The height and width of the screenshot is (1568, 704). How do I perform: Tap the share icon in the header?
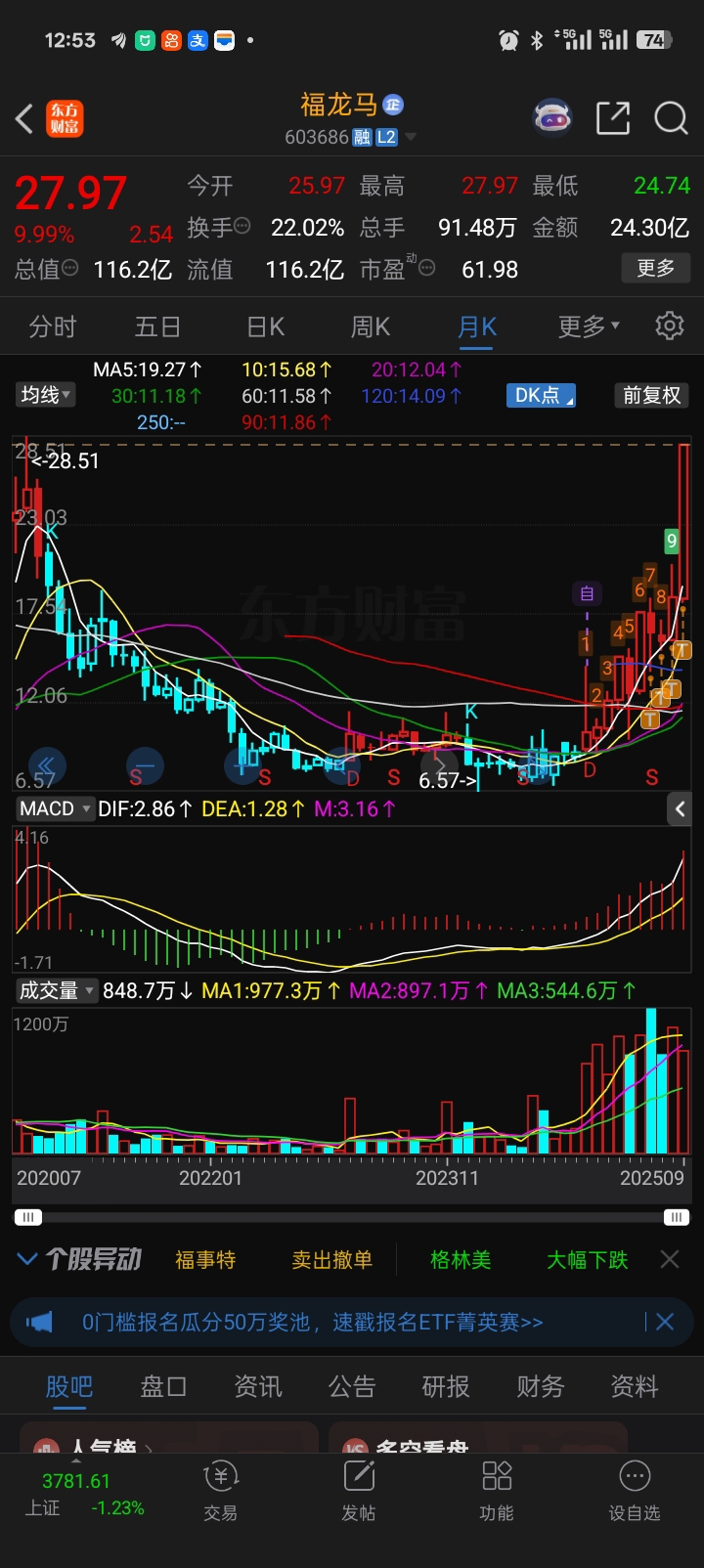click(x=613, y=118)
